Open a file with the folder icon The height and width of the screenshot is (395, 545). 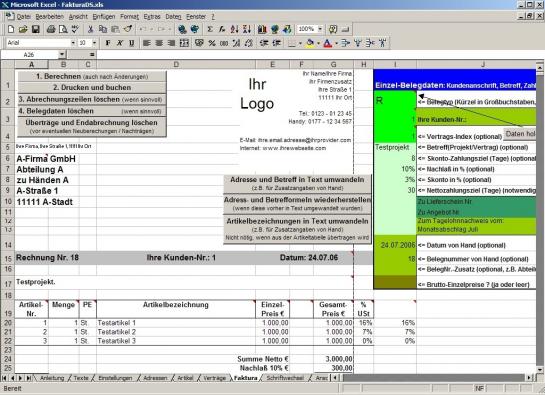[x=23, y=29]
